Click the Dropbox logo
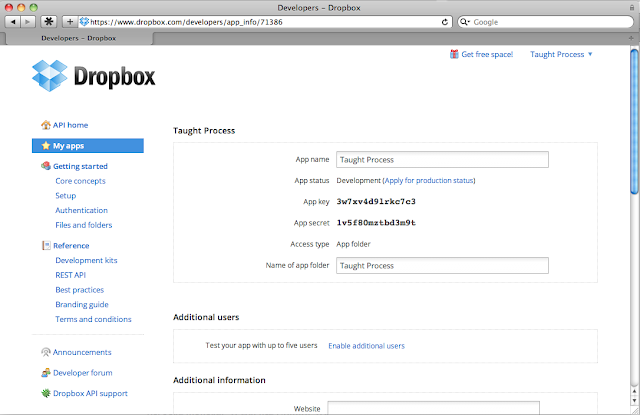 coord(93,76)
